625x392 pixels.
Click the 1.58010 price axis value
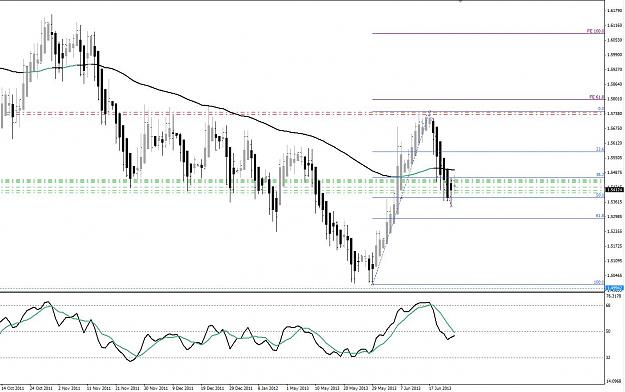615,98
